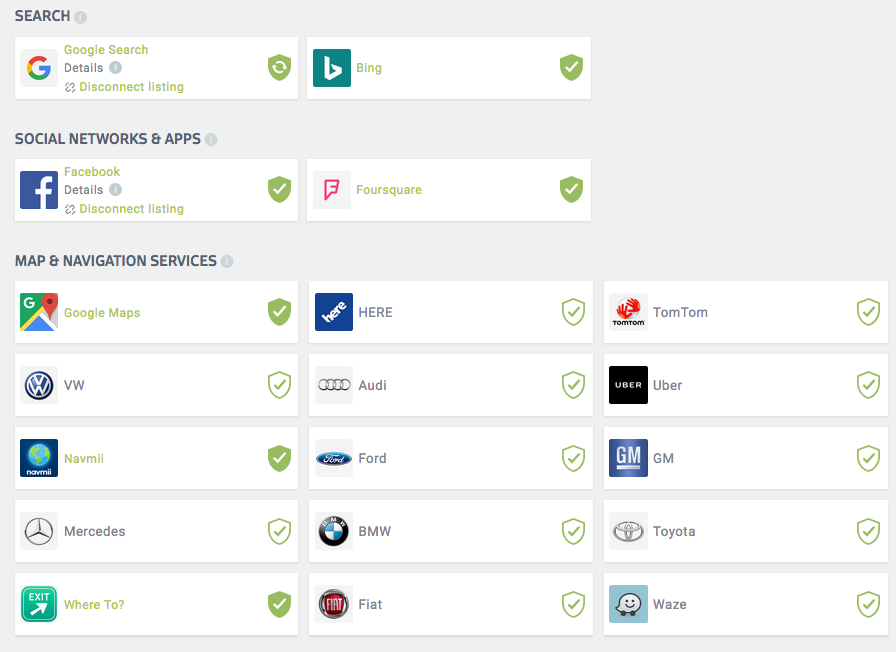The image size is (896, 652).
Task: Click the Details label under Facebook
Action: [83, 190]
